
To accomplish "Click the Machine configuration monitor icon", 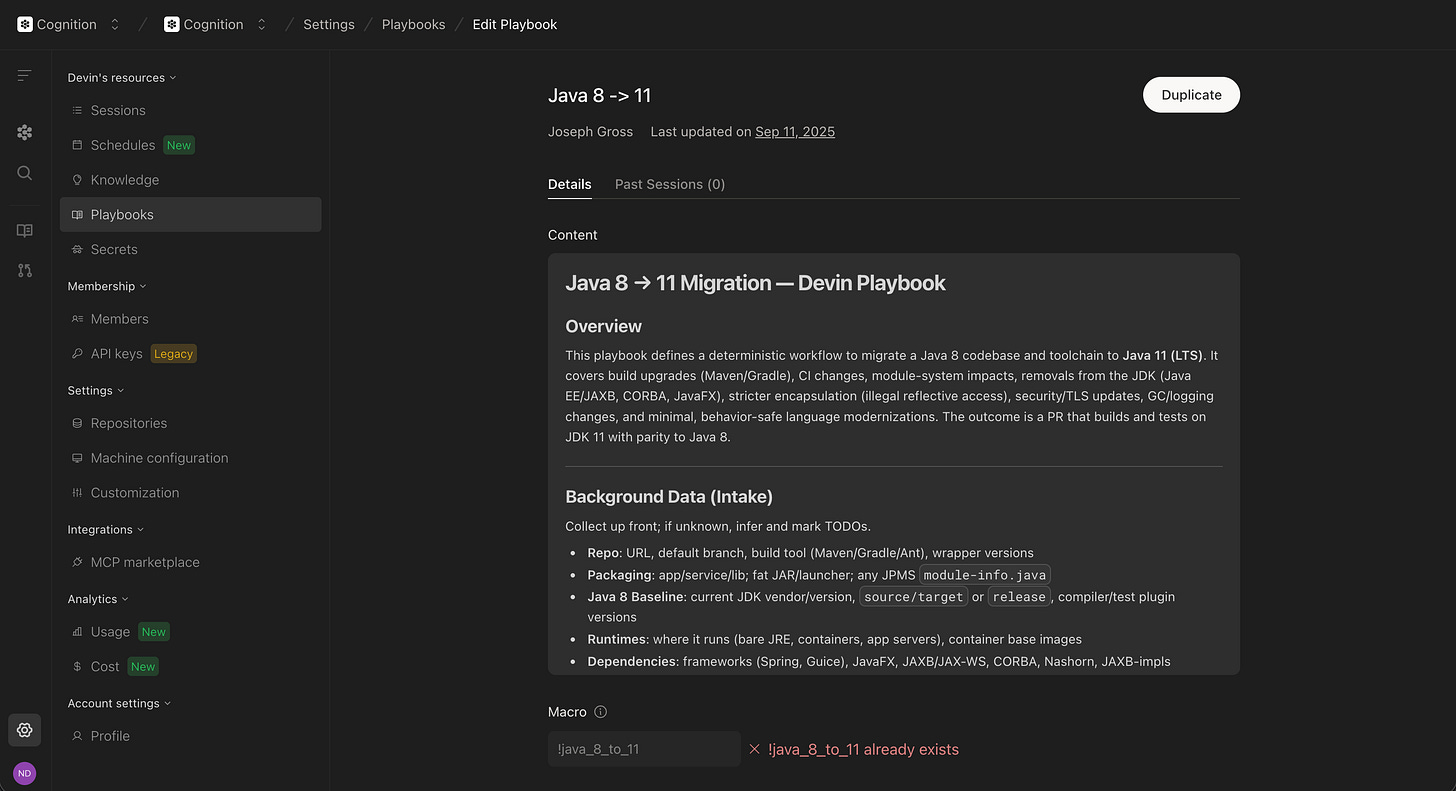I will coord(77,458).
